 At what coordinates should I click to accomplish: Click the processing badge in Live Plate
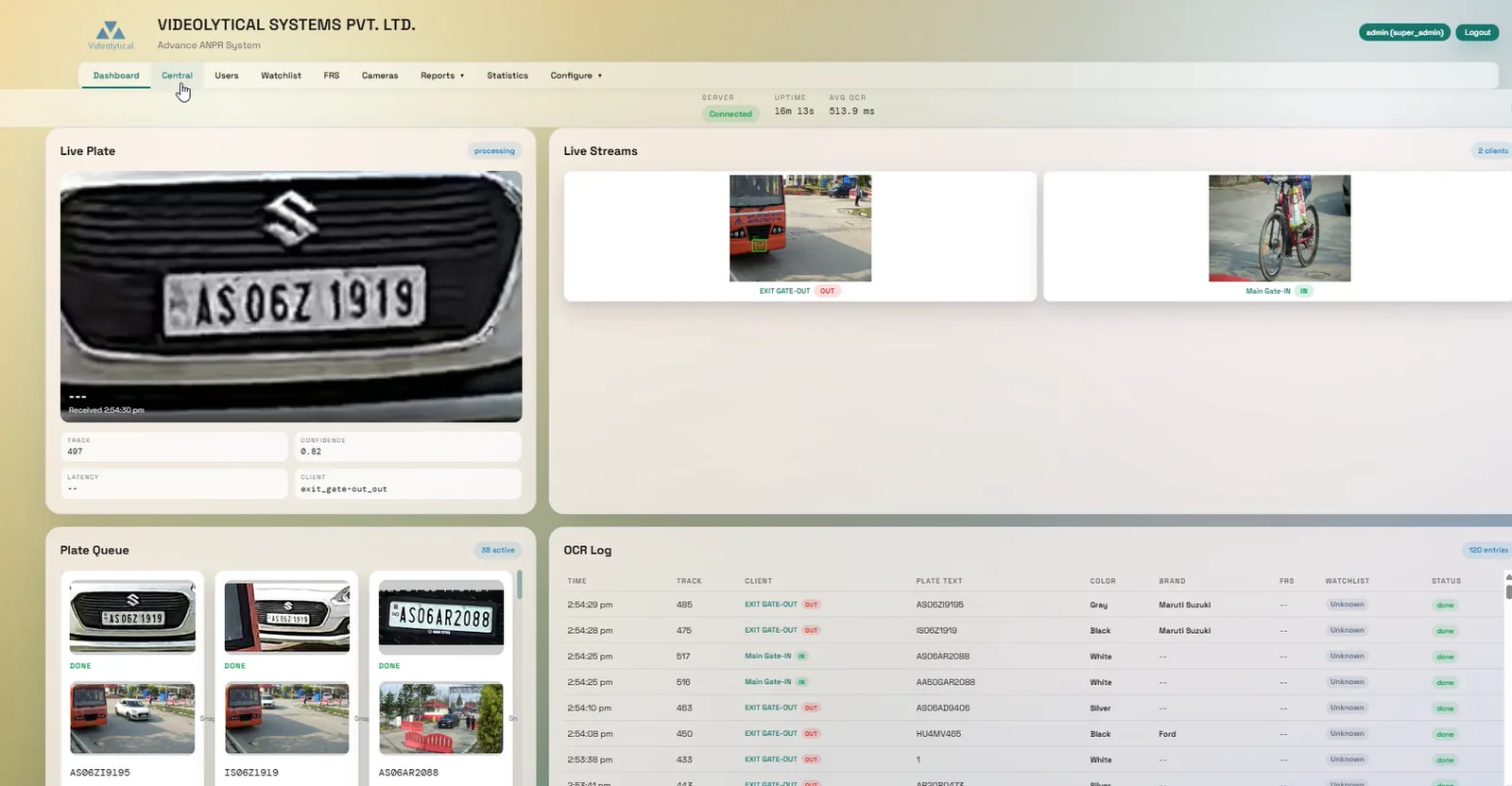coord(494,151)
